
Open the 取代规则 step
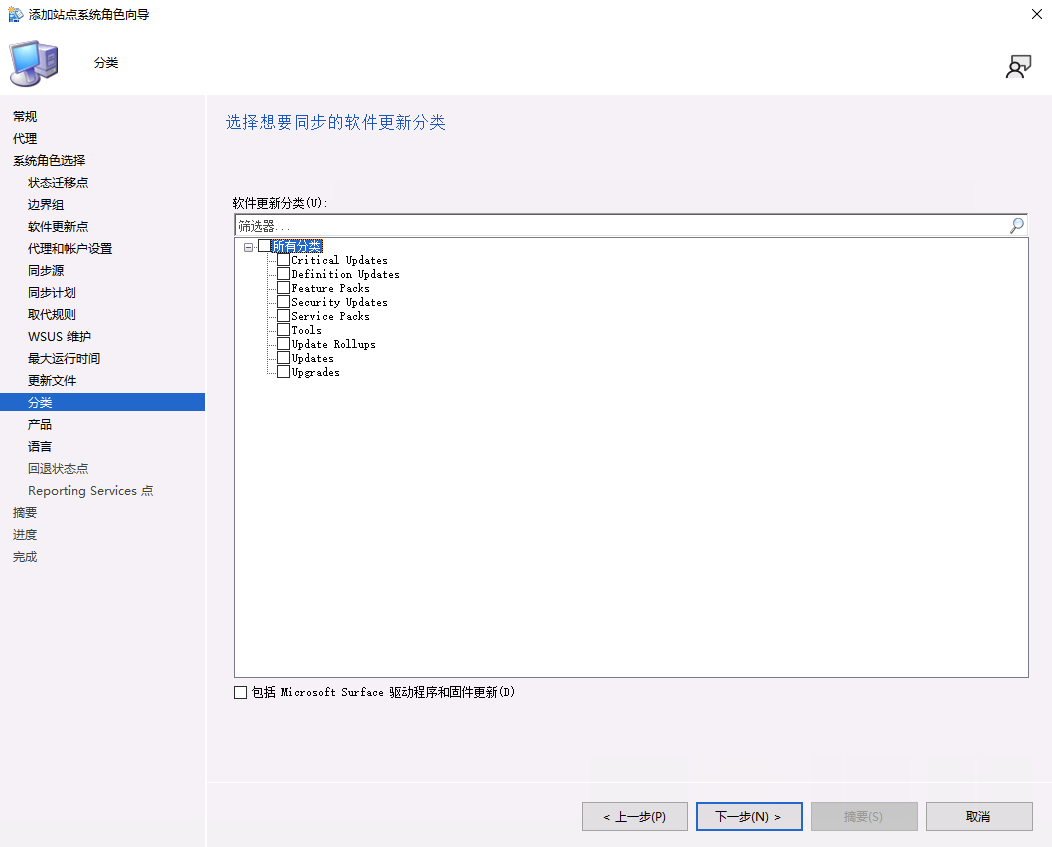tap(52, 315)
